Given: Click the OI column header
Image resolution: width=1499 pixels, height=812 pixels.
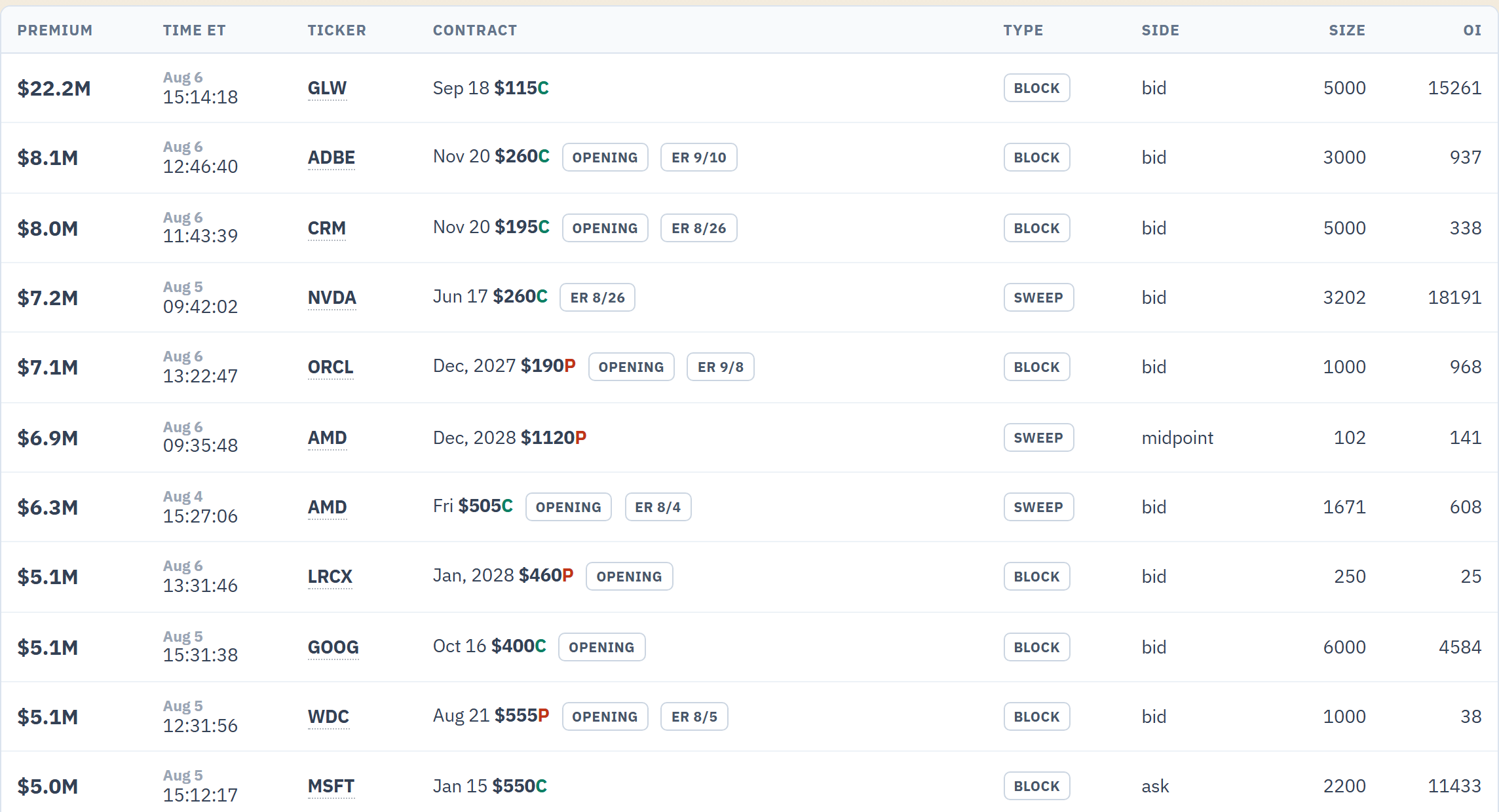Looking at the screenshot, I should (1472, 30).
